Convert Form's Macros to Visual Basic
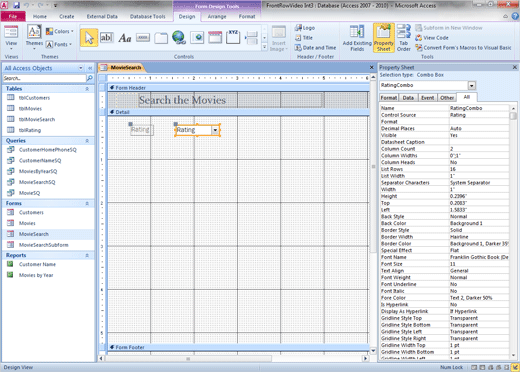The image size is (520, 372). 463,48
